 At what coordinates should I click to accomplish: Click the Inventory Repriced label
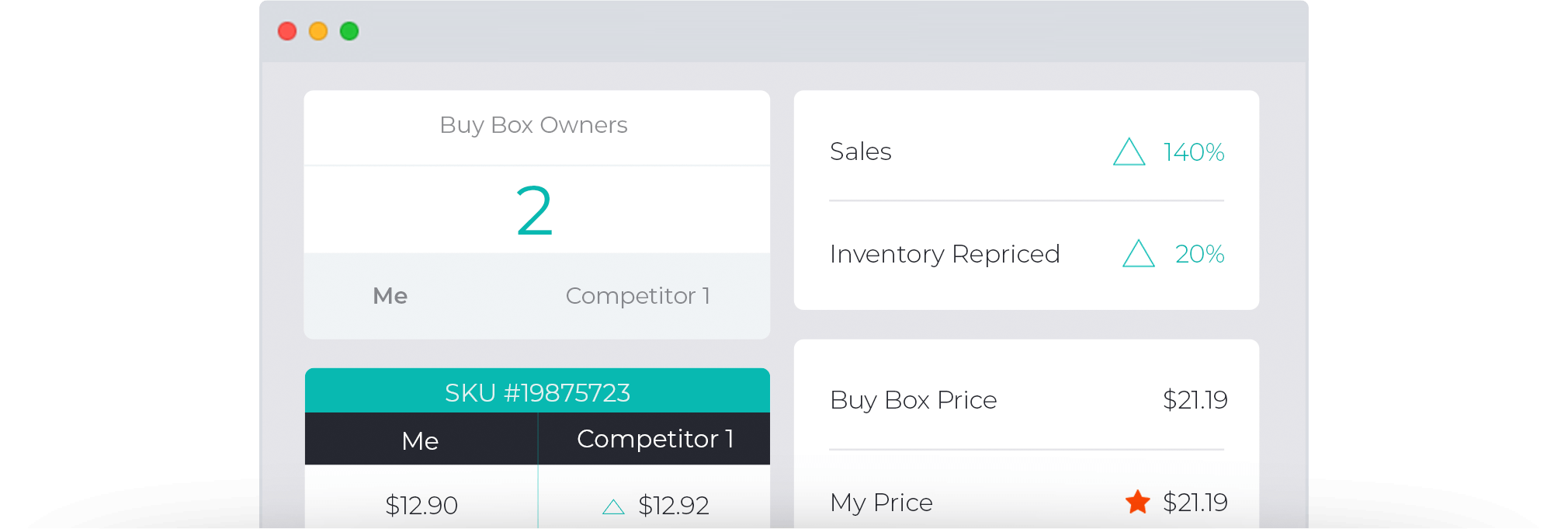pyautogui.click(x=945, y=254)
